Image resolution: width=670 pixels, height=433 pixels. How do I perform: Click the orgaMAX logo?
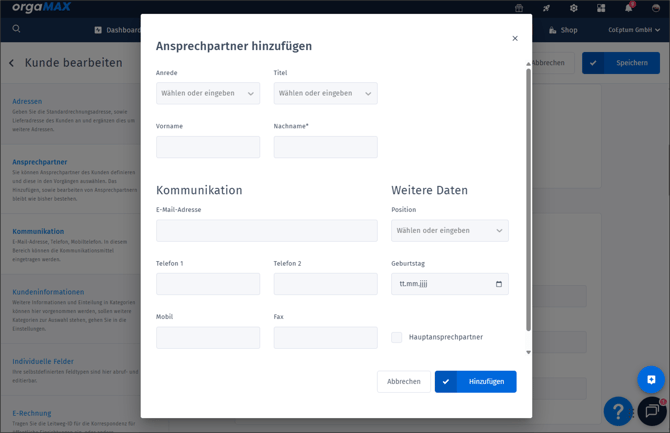pyautogui.click(x=41, y=7)
